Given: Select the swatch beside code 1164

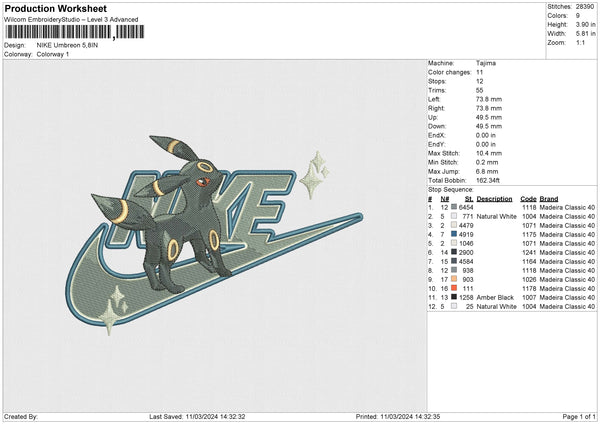Looking at the screenshot, I should point(454,261).
